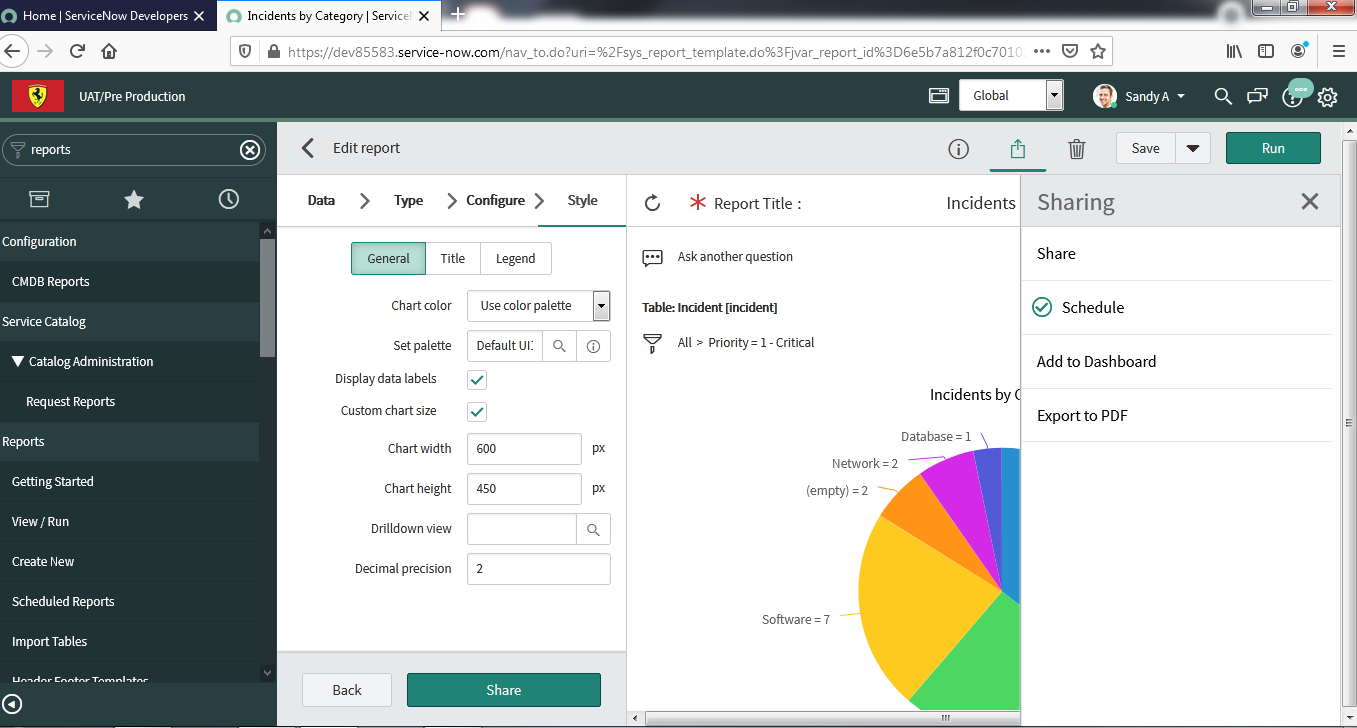Click the report info icon
This screenshot has height=728, width=1357.
tap(958, 149)
